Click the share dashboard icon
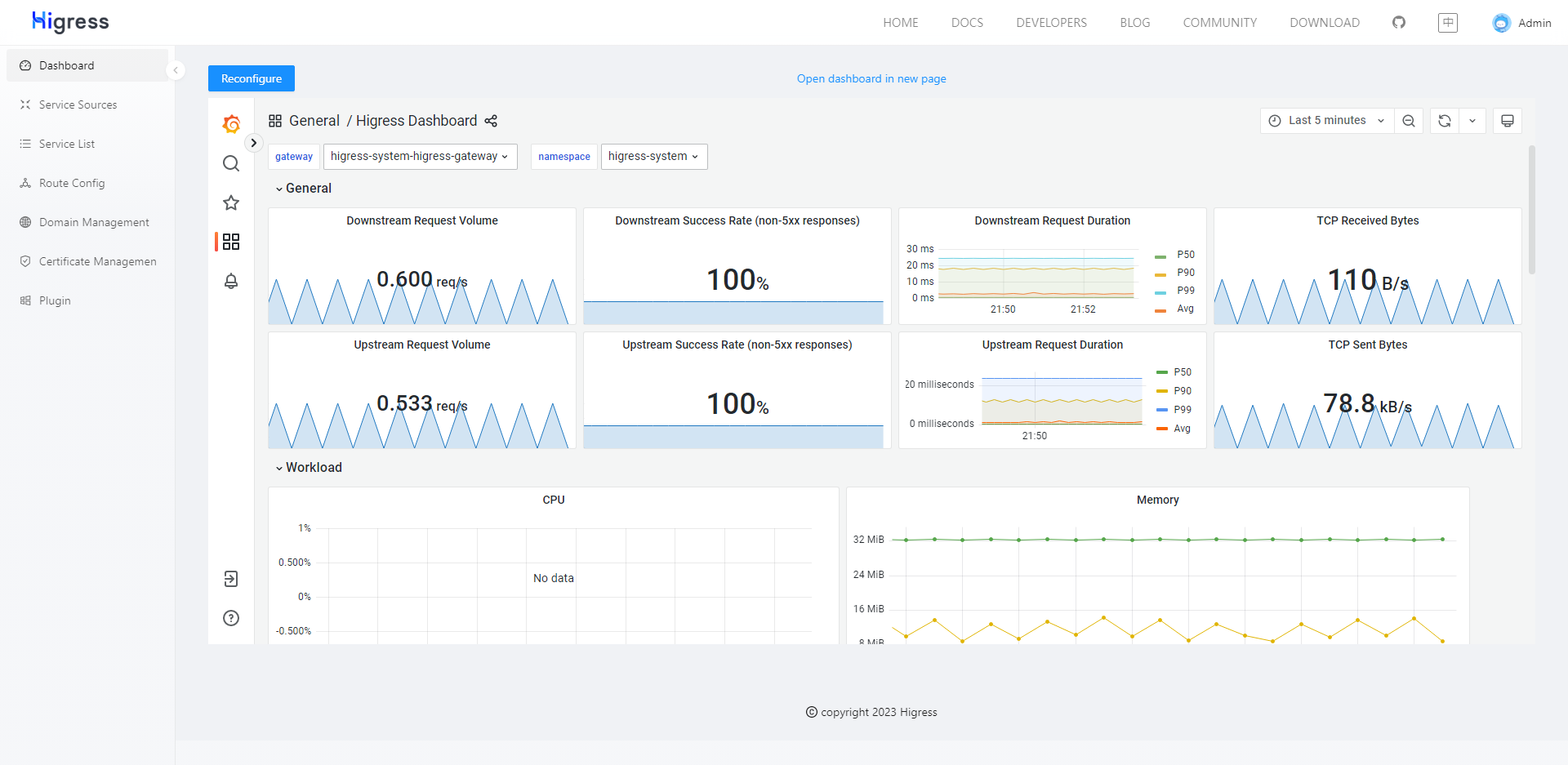 (x=491, y=121)
